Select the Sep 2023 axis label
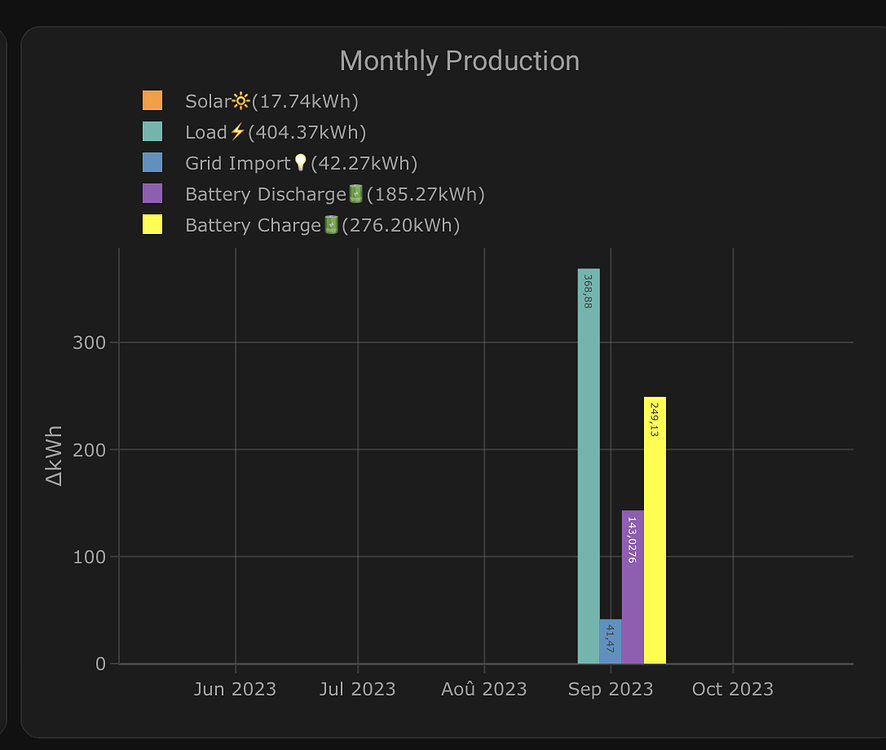Screen dimensions: 886x750 [610, 689]
